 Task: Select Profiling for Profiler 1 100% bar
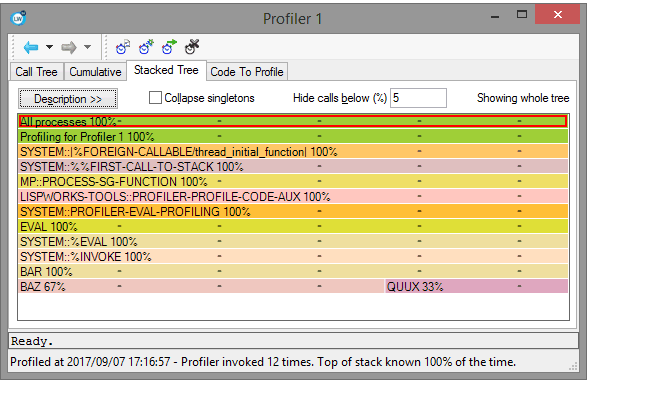tap(293, 136)
